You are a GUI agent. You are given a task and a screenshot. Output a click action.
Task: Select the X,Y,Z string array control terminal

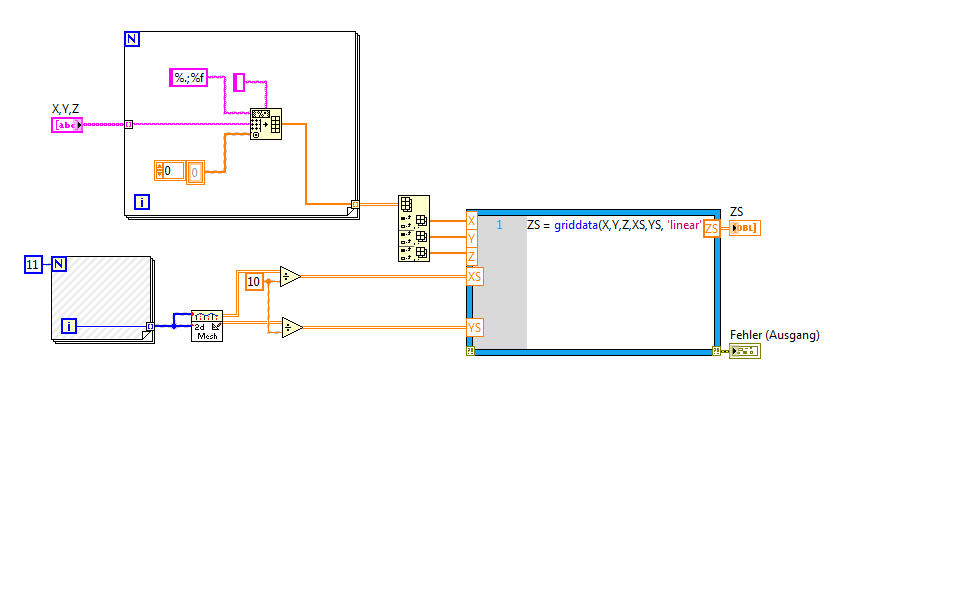(x=67, y=125)
